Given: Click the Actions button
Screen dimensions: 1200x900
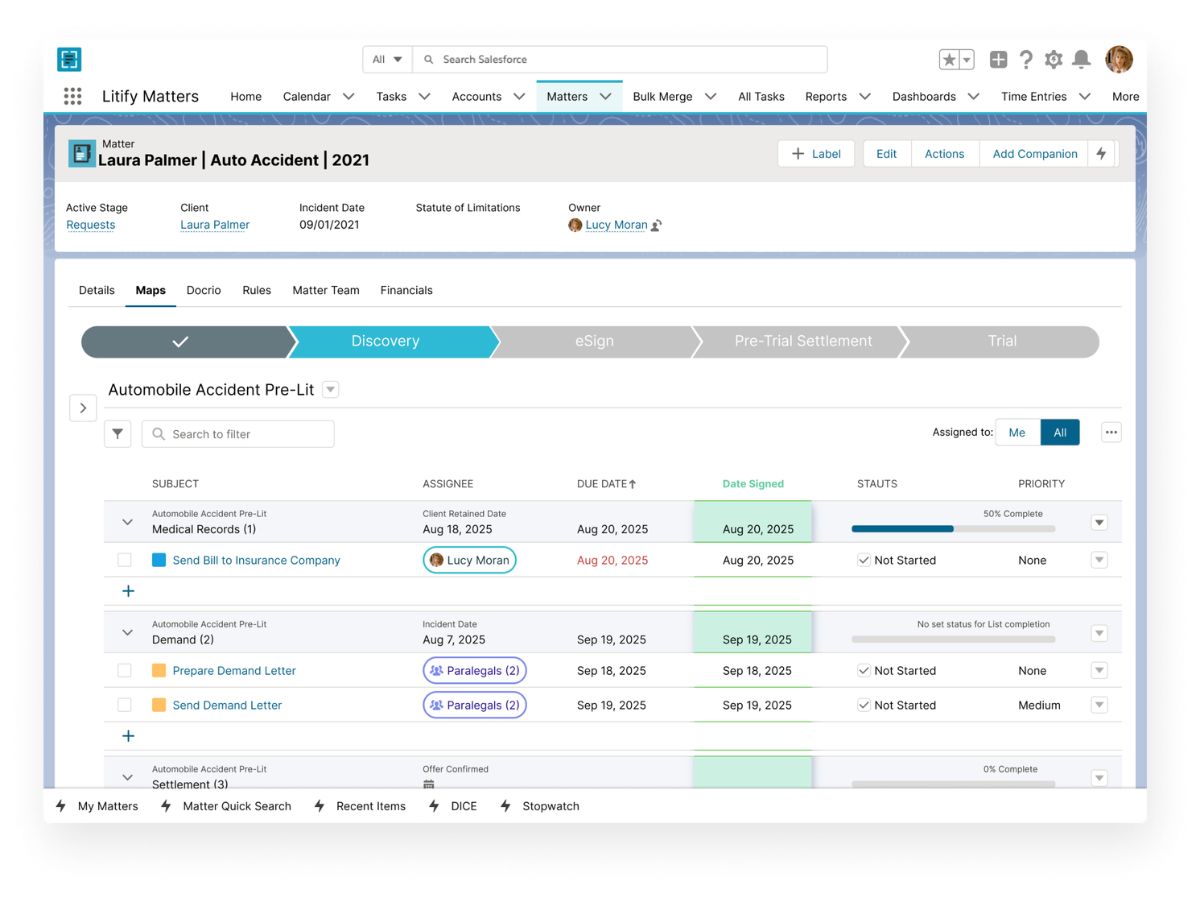Looking at the screenshot, I should (x=944, y=154).
